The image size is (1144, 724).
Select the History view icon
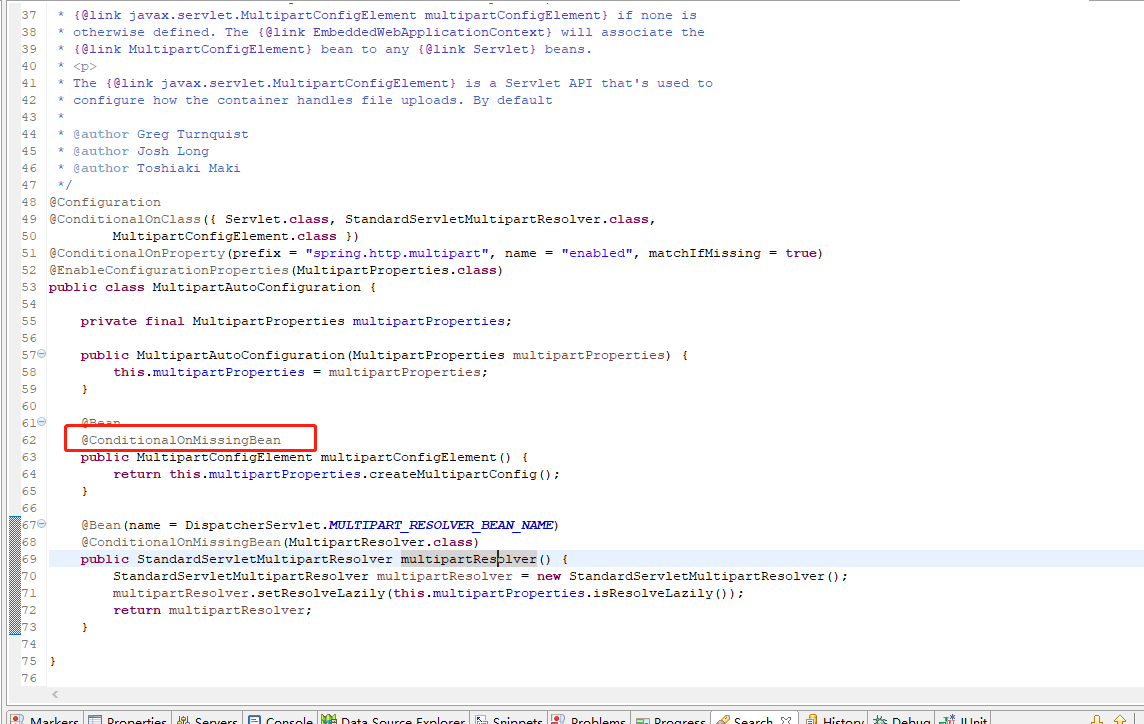point(812,718)
